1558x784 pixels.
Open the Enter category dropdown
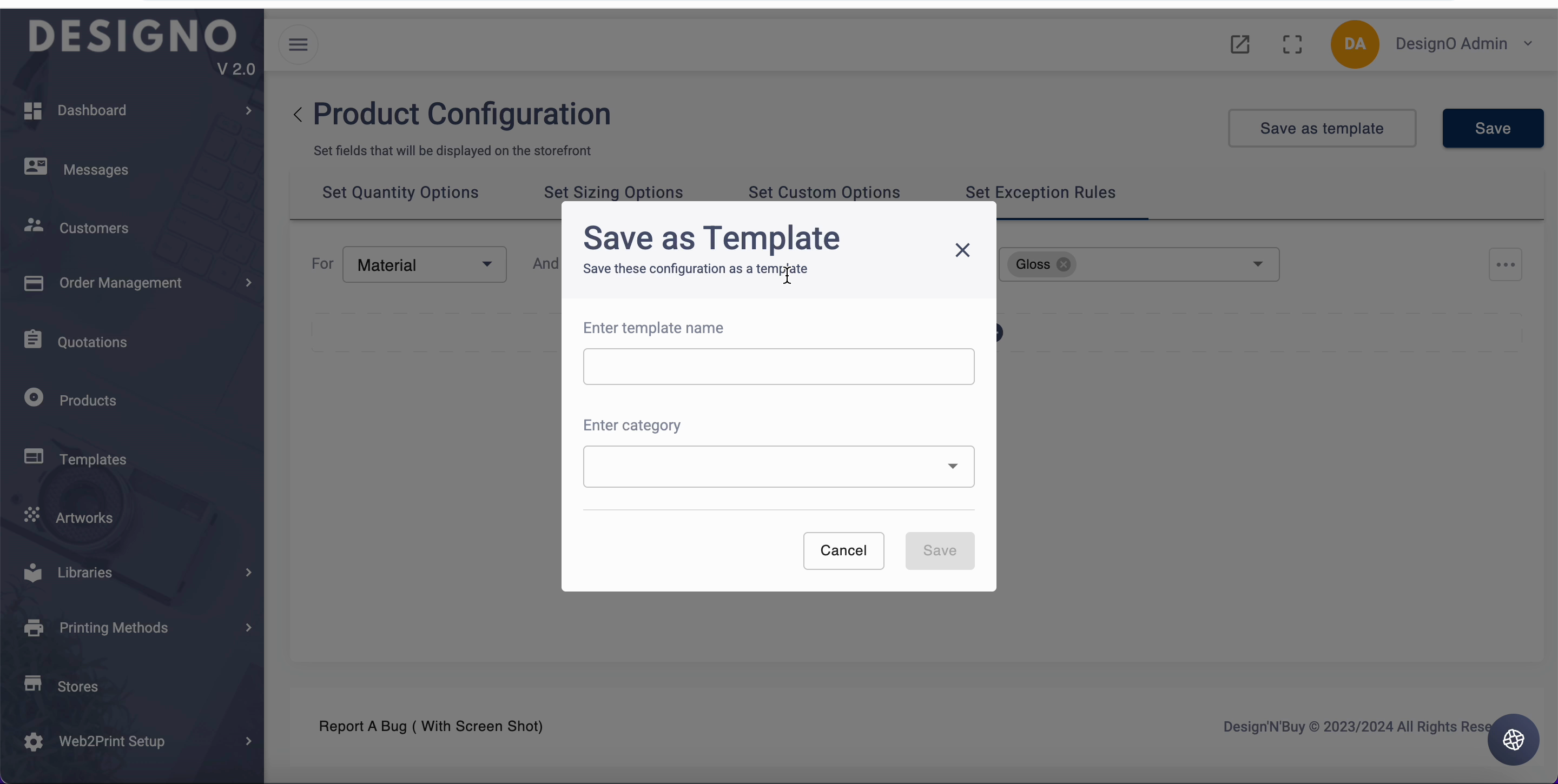pyautogui.click(x=778, y=466)
